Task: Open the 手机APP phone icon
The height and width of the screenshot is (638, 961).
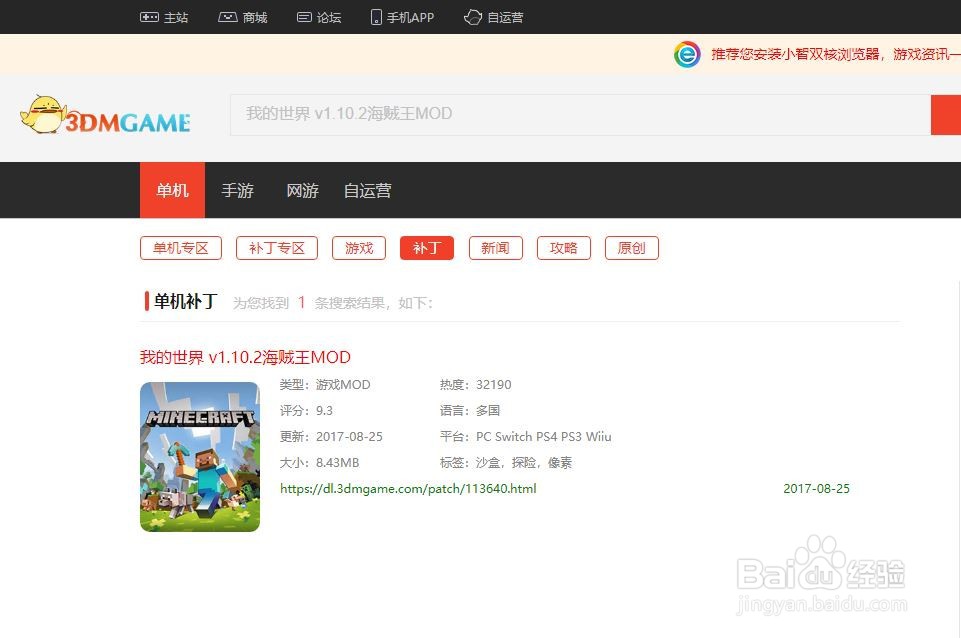Action: (376, 17)
